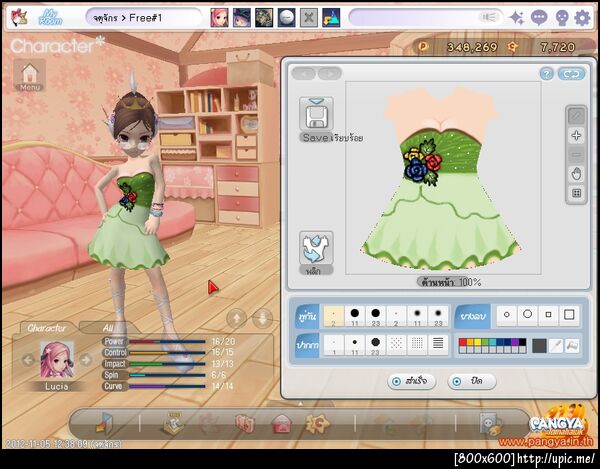Click the current dark gray color box
Viewport: 600px width, 469px height.
coord(539,346)
